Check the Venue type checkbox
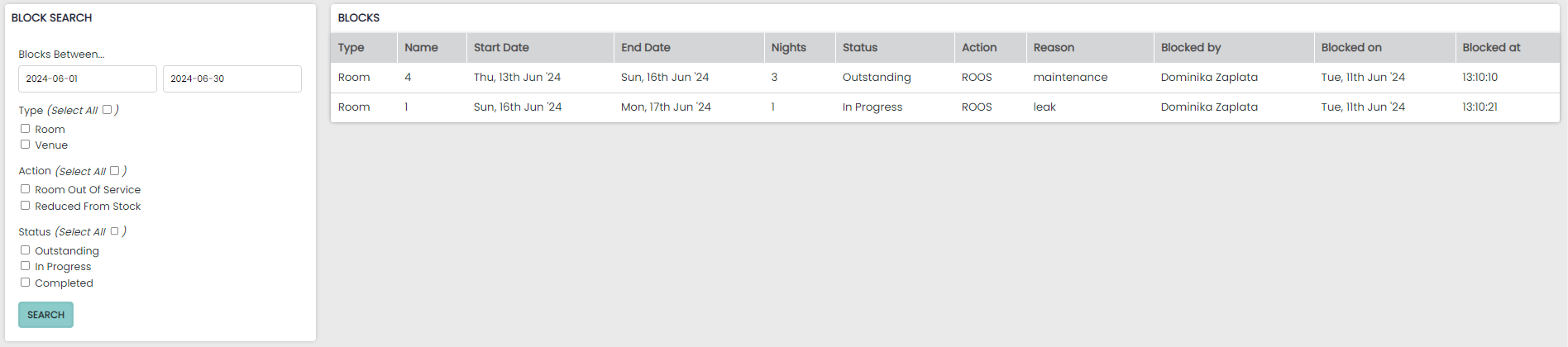1568x347 pixels. tap(25, 145)
